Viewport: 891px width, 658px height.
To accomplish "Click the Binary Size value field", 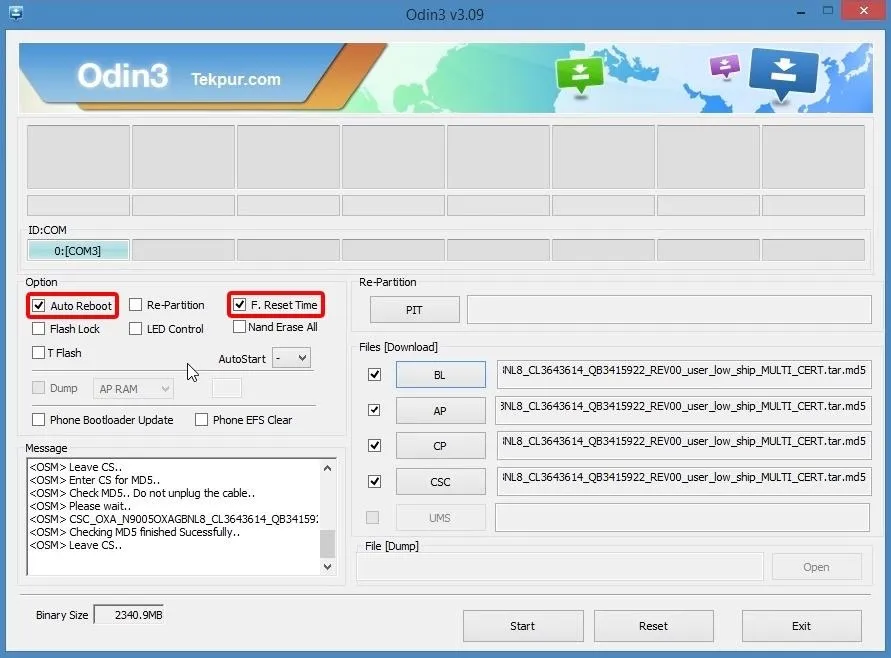I will [129, 615].
